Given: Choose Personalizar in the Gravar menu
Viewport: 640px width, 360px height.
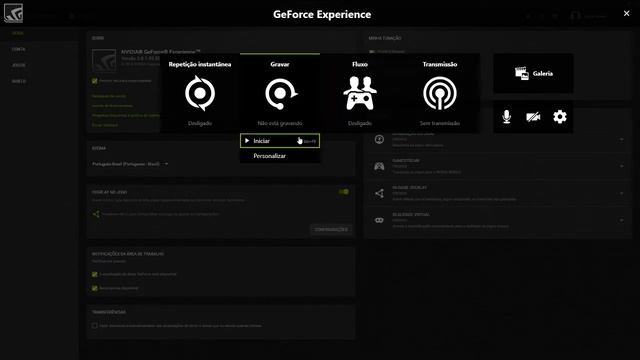Looking at the screenshot, I should click(x=269, y=156).
